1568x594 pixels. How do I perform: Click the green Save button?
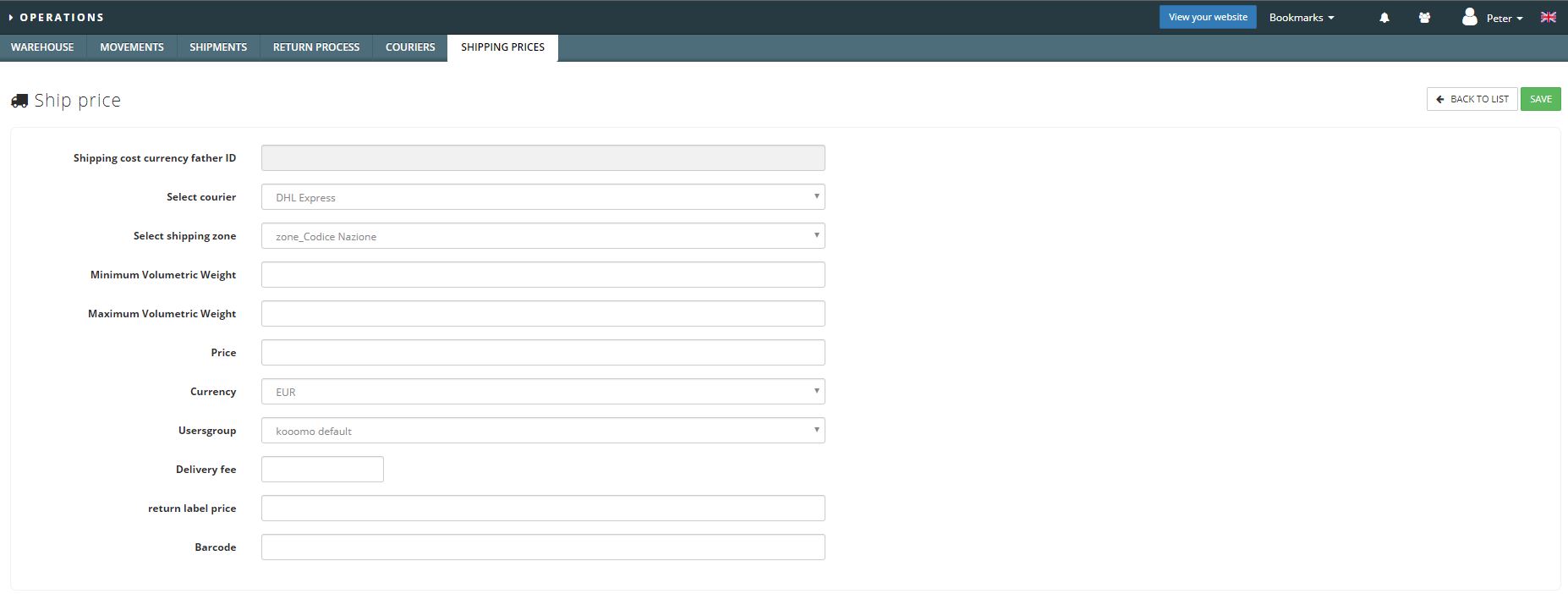(x=1540, y=99)
